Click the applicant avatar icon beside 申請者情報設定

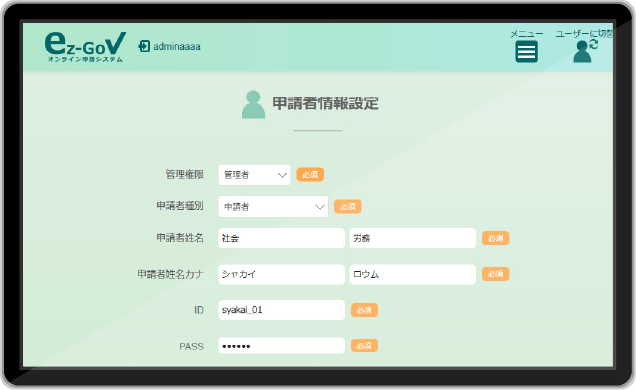pyautogui.click(x=254, y=105)
